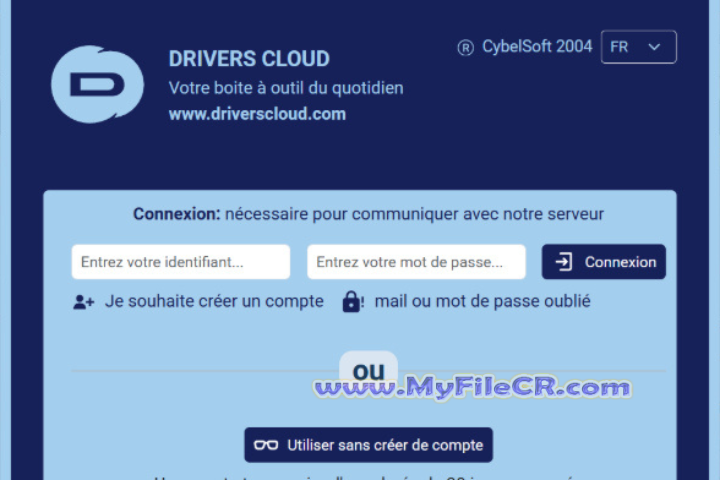
Task: Click the Votre boite à outil du quotidien text
Action: click(286, 88)
